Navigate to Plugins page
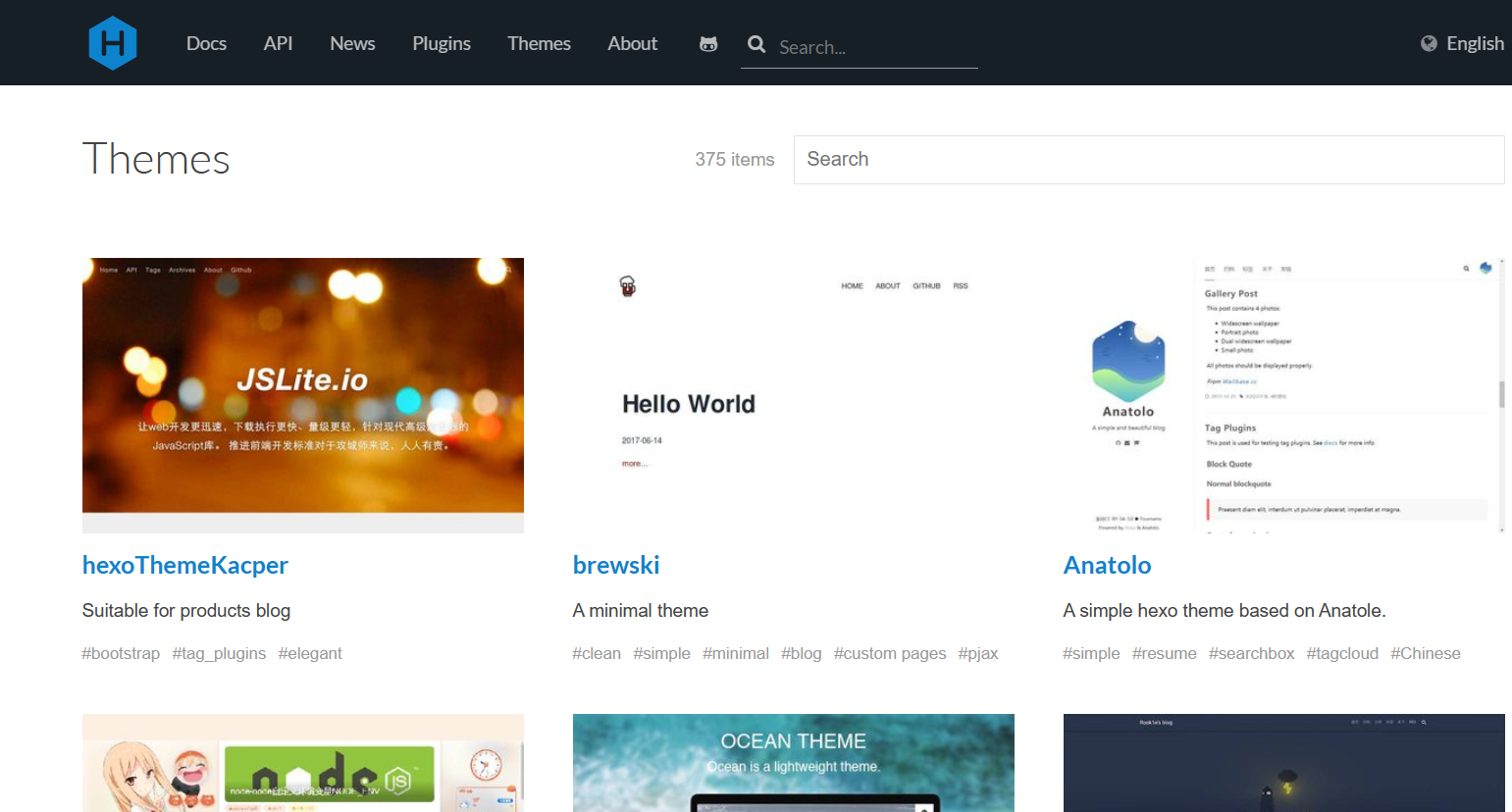Viewport: 1512px width, 812px height. pyautogui.click(x=442, y=43)
